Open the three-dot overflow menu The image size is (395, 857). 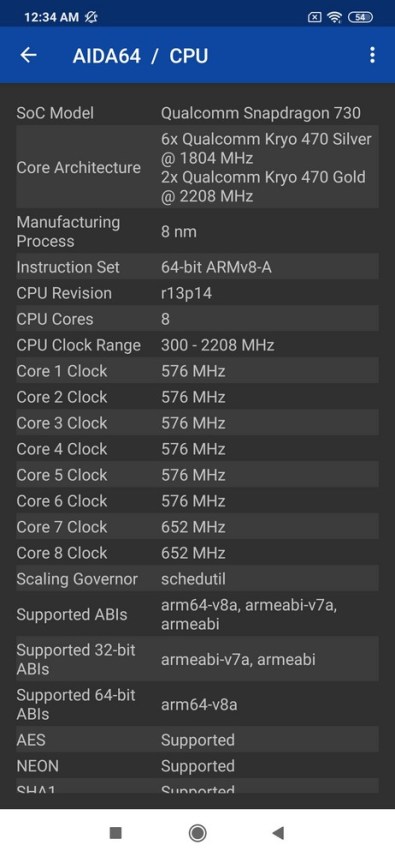pos(372,55)
